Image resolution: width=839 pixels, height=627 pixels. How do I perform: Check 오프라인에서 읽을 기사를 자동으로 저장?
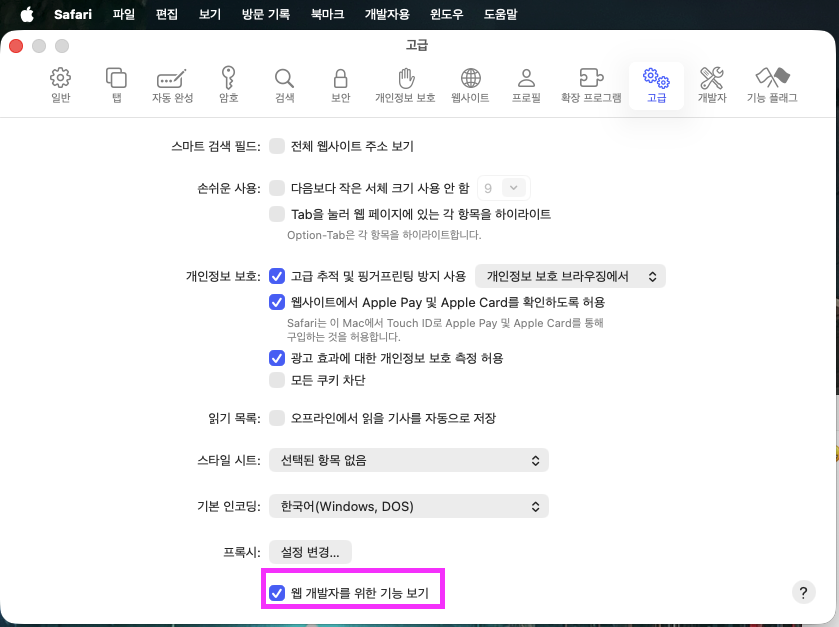pos(277,418)
